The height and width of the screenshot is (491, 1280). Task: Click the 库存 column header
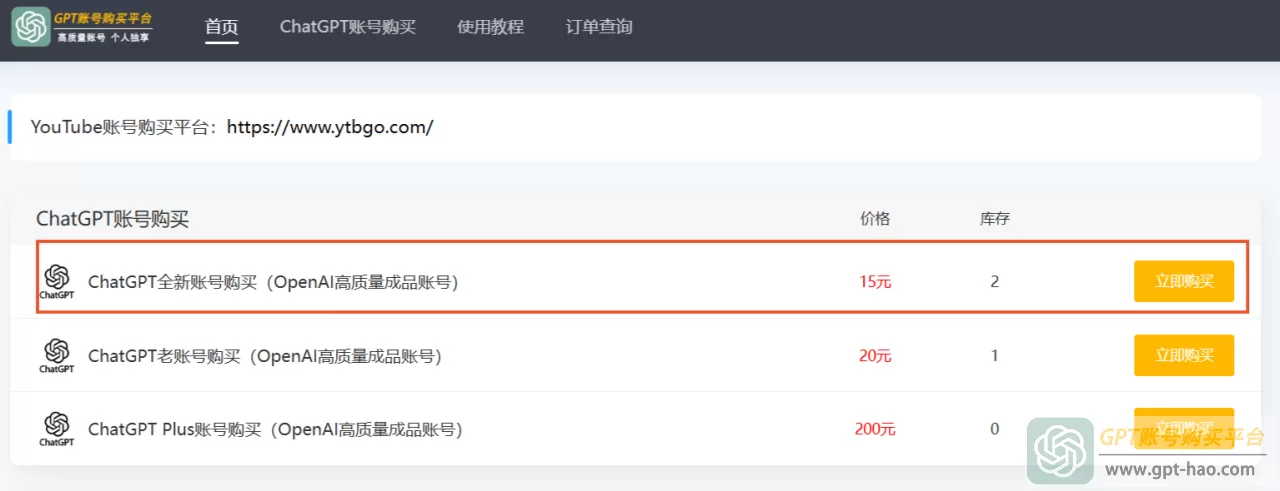click(995, 218)
